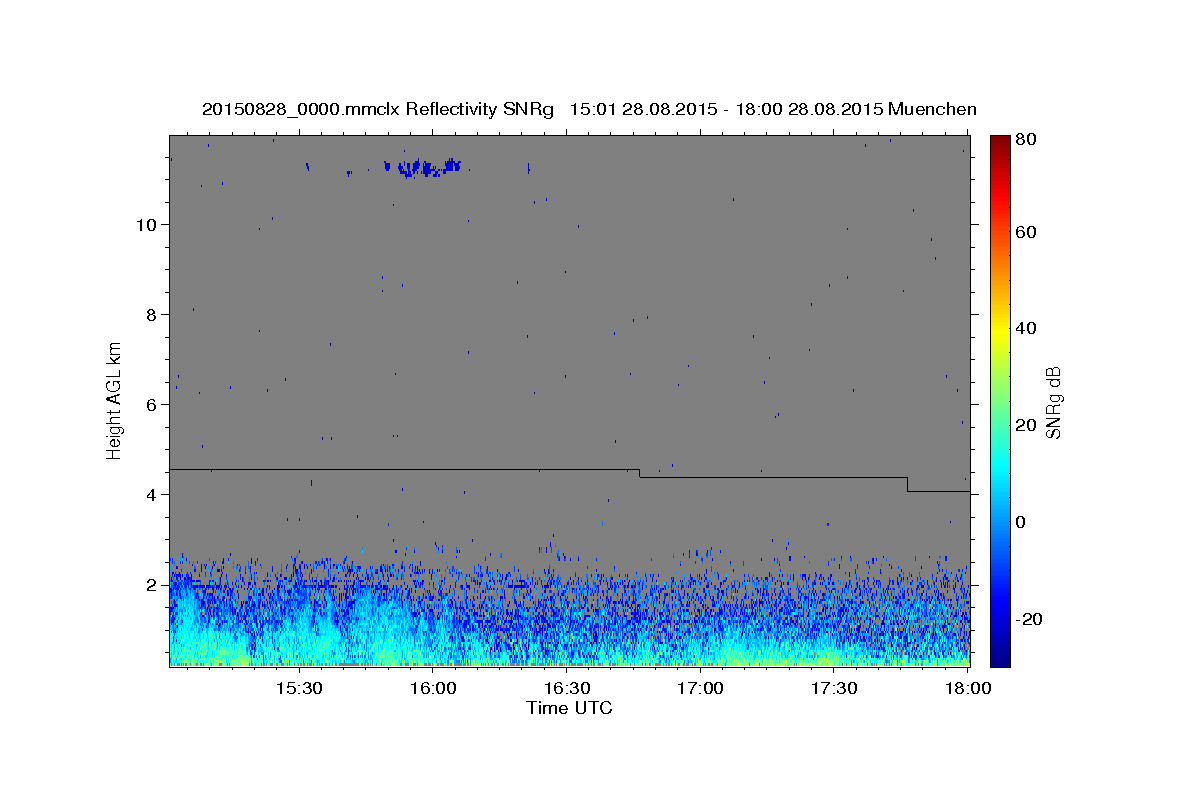Select the 'Height AGL km' y-axis label
The image size is (1200, 800).
pos(115,400)
